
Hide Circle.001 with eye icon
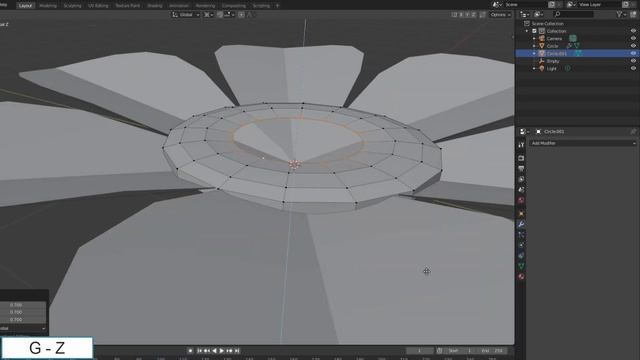pyautogui.click(x=633, y=53)
